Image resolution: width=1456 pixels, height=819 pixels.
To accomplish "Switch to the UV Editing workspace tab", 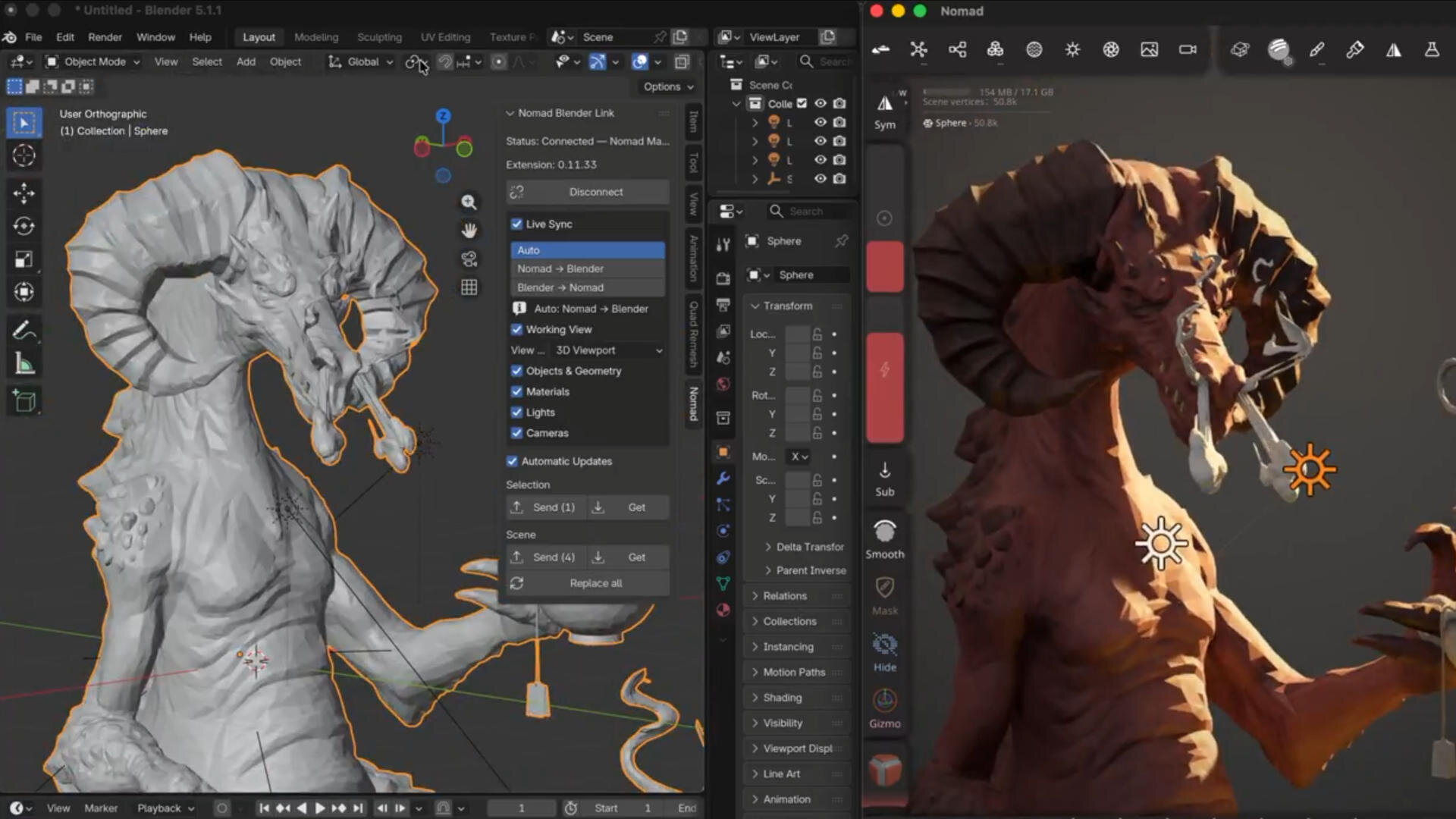I will tap(445, 37).
